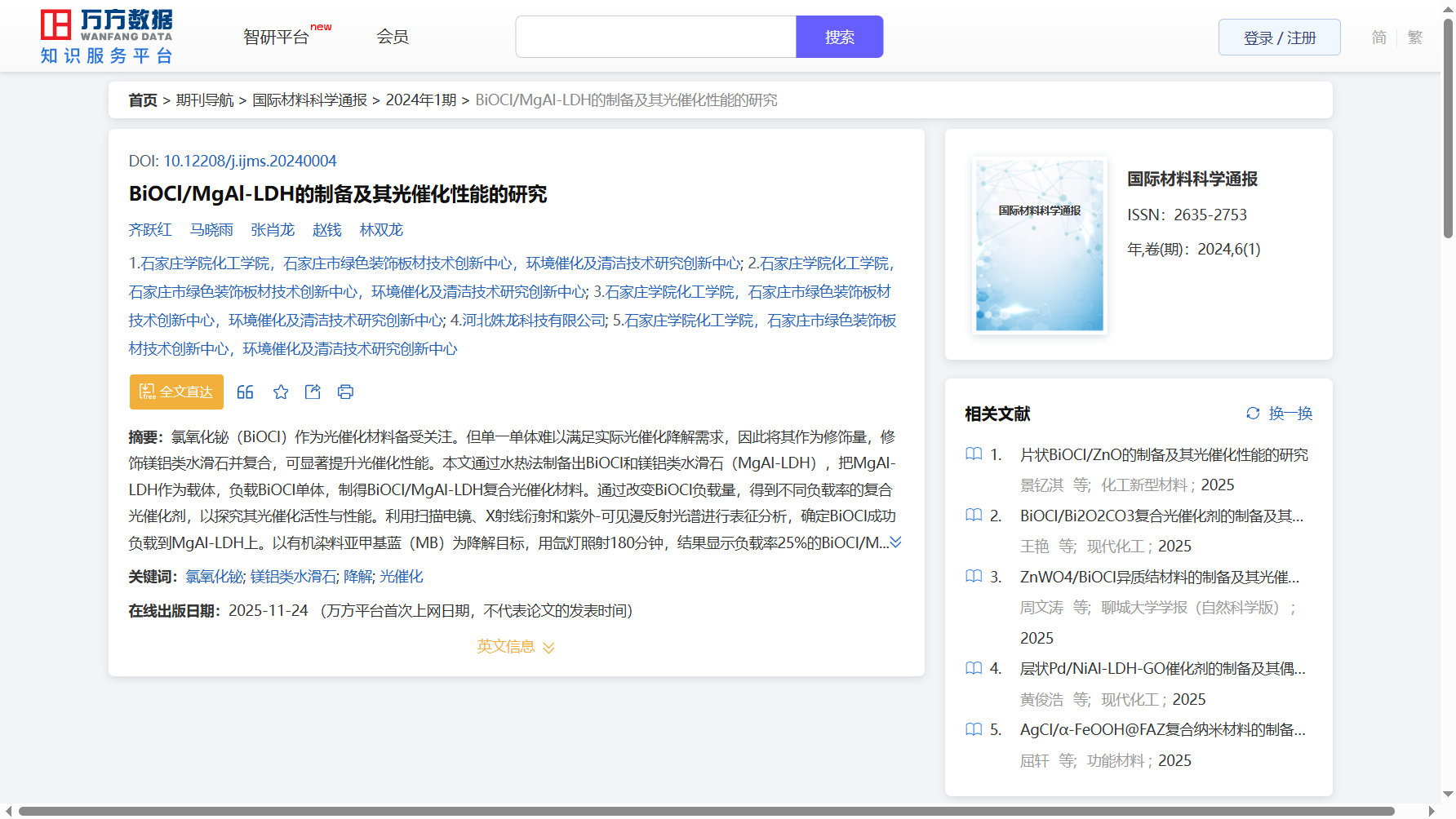Open the journal cover thumbnail
This screenshot has height=819, width=1456.
coord(1039,246)
